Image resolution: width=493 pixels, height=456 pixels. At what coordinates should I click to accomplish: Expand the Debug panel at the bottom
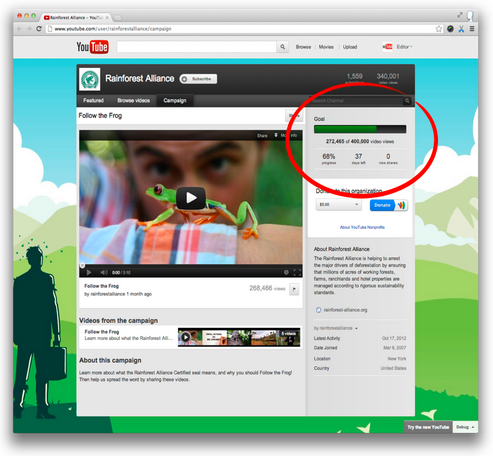click(x=464, y=427)
